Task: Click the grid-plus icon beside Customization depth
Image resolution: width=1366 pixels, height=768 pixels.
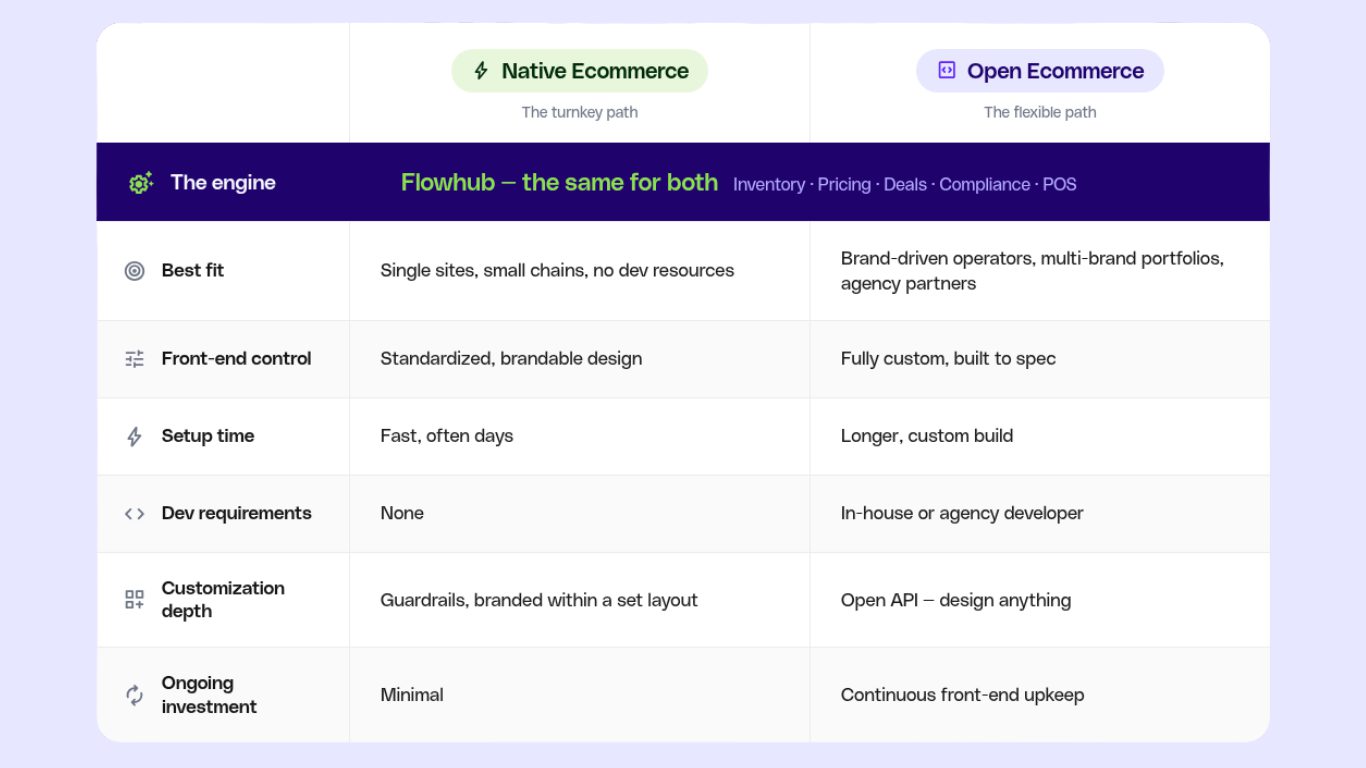Action: pyautogui.click(x=134, y=600)
